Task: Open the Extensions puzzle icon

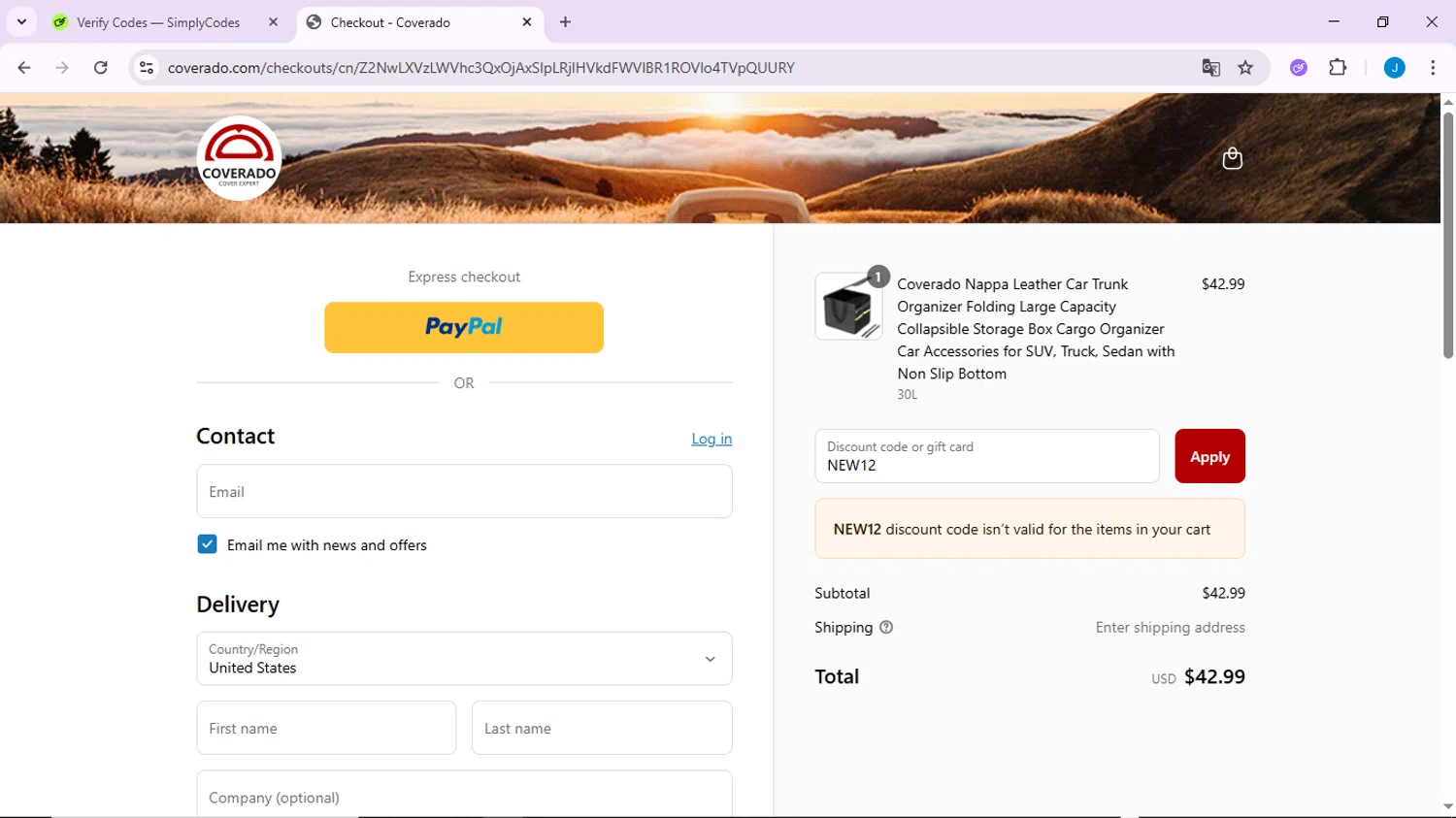Action: (x=1338, y=68)
